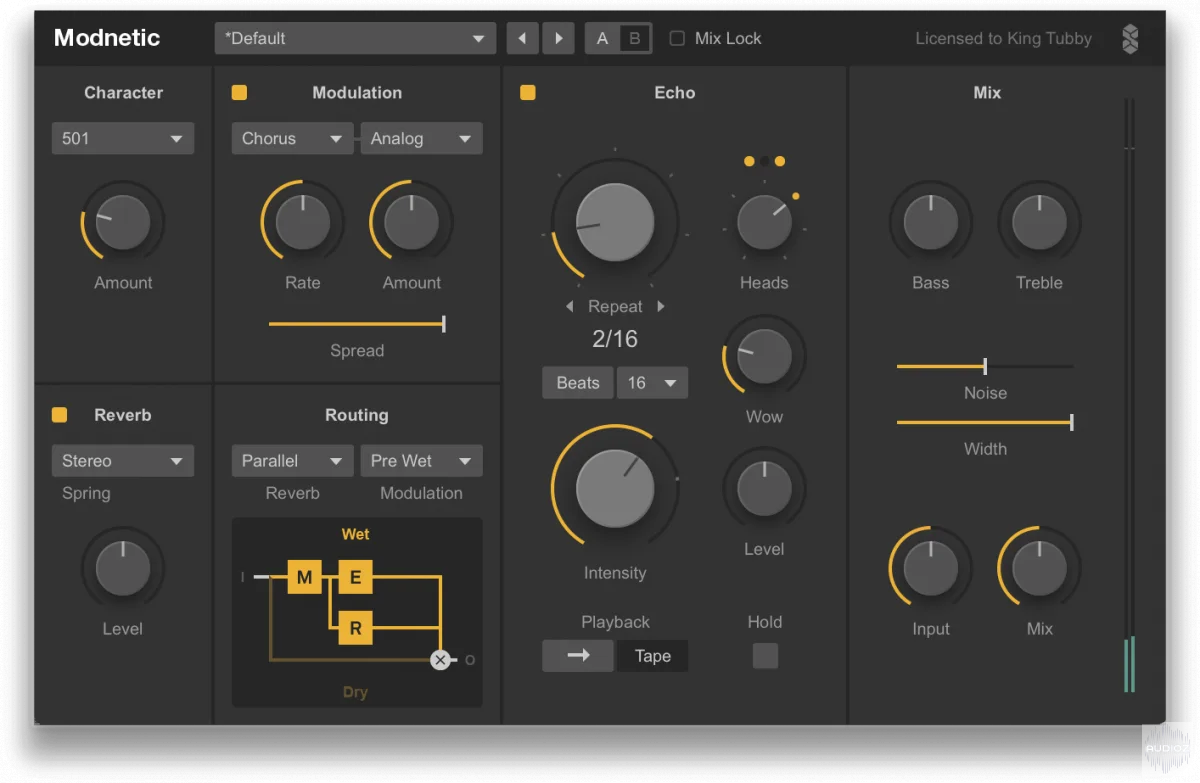This screenshot has height=783, width=1200.
Task: Click the Modulation Amount knob
Action: point(411,222)
